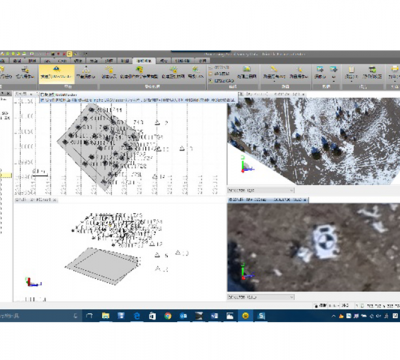Viewport: 400px width, 360px height.
Task: Select the tab above target photo view
Action: (x=268, y=199)
